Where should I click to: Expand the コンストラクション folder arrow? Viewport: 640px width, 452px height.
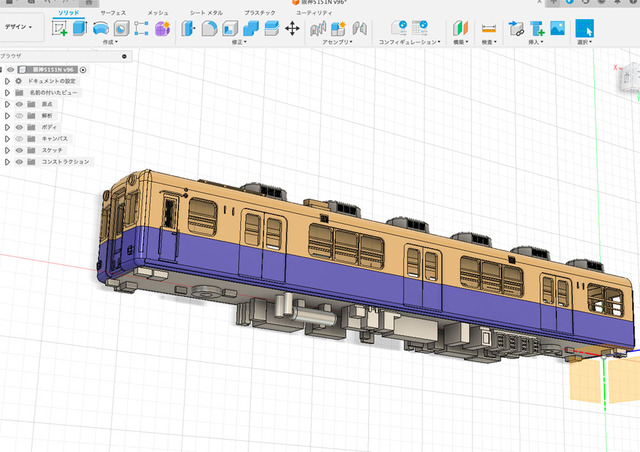(x=7, y=162)
